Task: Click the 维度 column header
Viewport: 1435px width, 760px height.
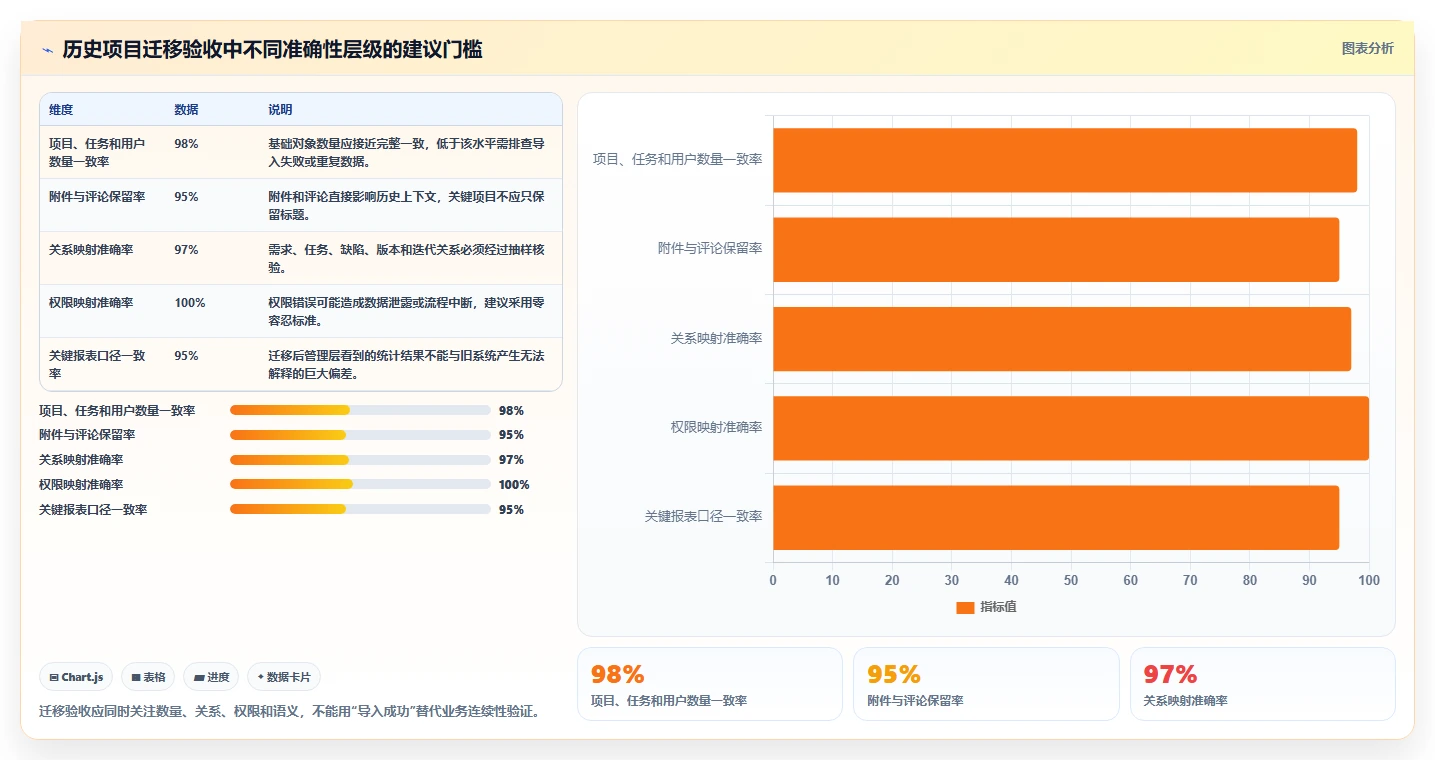Action: click(x=61, y=109)
